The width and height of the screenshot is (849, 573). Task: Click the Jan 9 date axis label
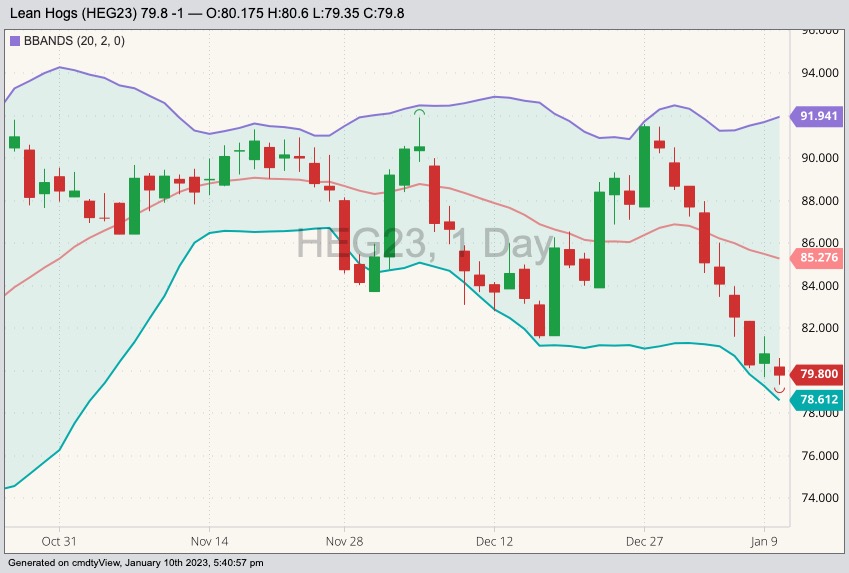tap(763, 541)
